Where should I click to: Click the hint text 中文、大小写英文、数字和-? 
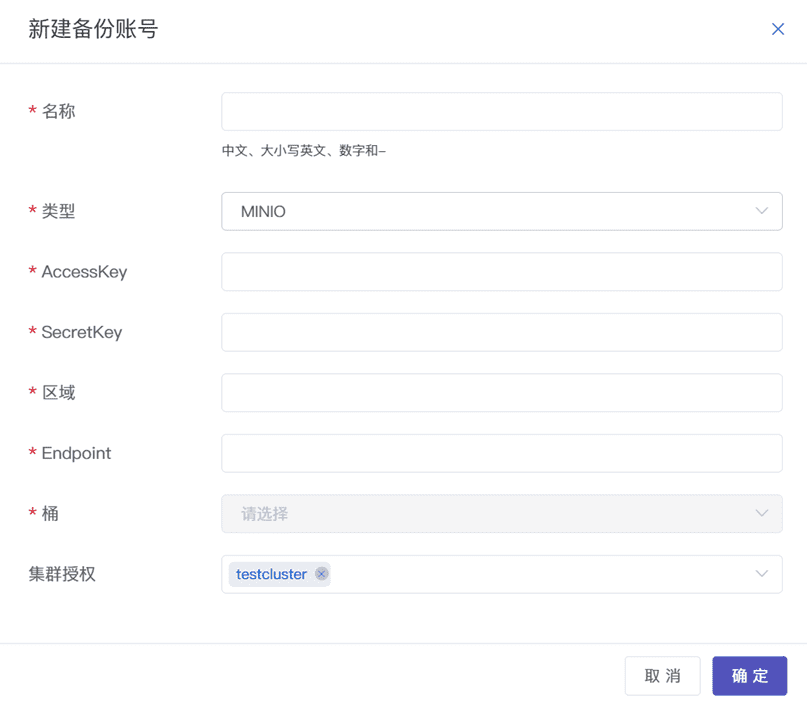(304, 150)
